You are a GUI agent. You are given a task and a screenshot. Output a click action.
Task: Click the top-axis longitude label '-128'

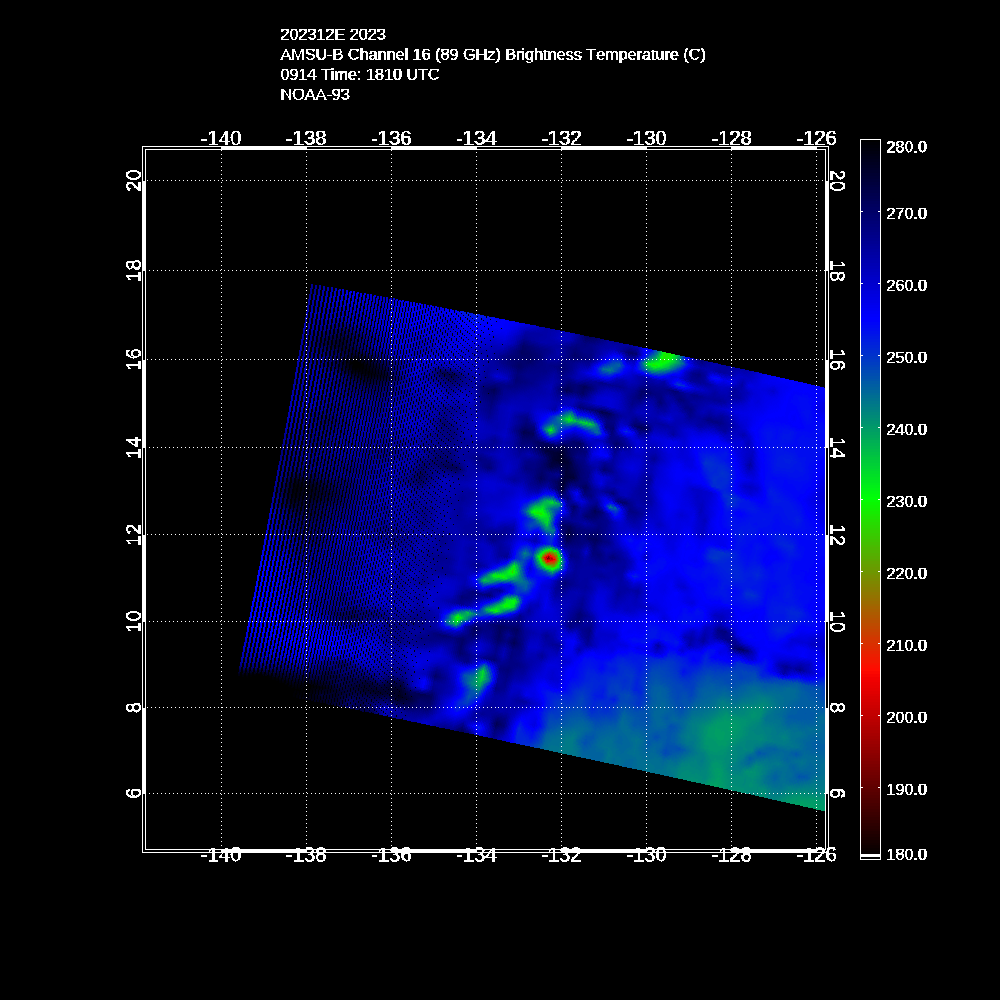coord(732,138)
